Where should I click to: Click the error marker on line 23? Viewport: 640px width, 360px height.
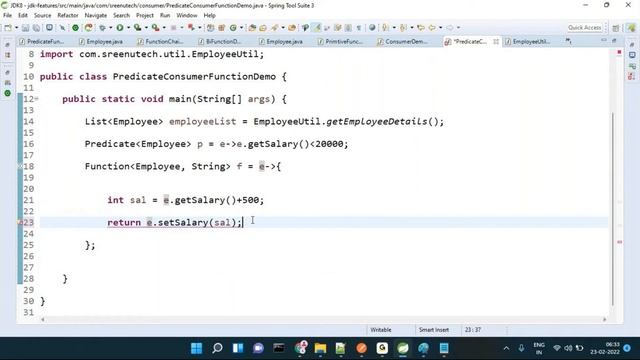pos(20,222)
